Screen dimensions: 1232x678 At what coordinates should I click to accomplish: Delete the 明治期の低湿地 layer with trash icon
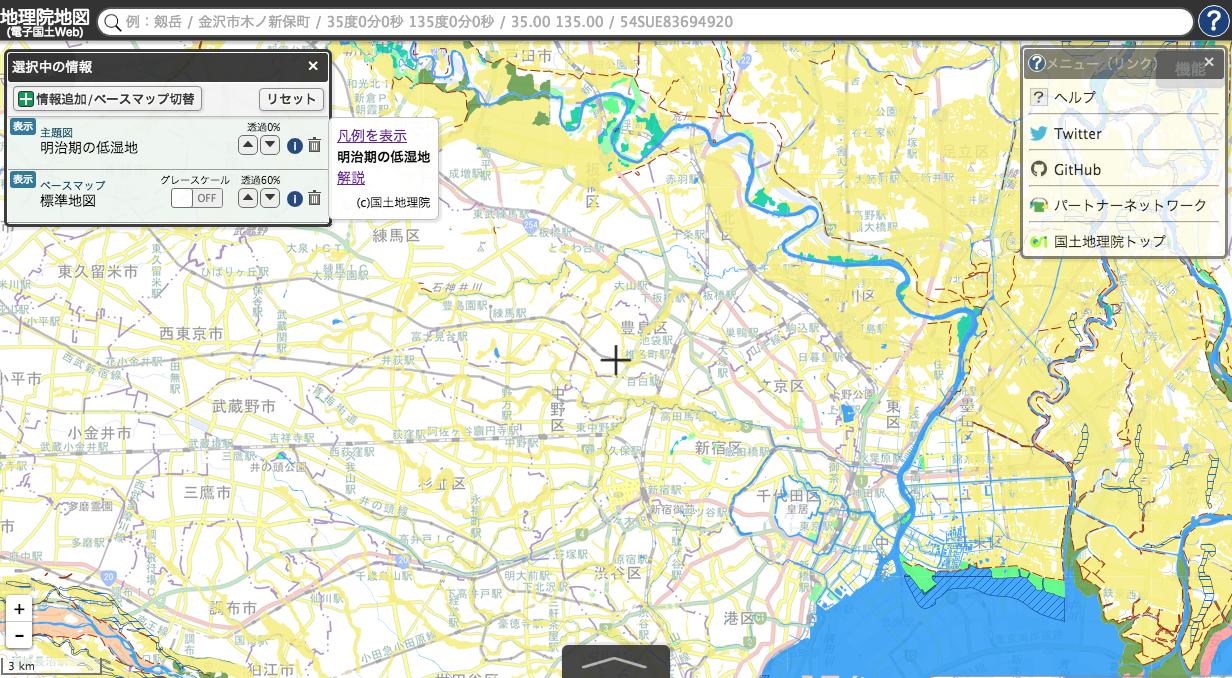[x=314, y=146]
